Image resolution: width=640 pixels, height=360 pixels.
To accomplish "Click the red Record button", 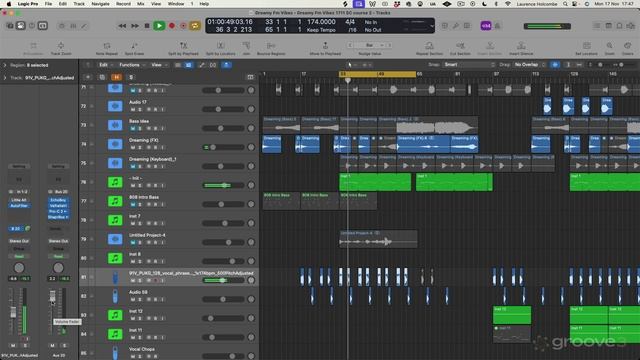I will (172, 26).
